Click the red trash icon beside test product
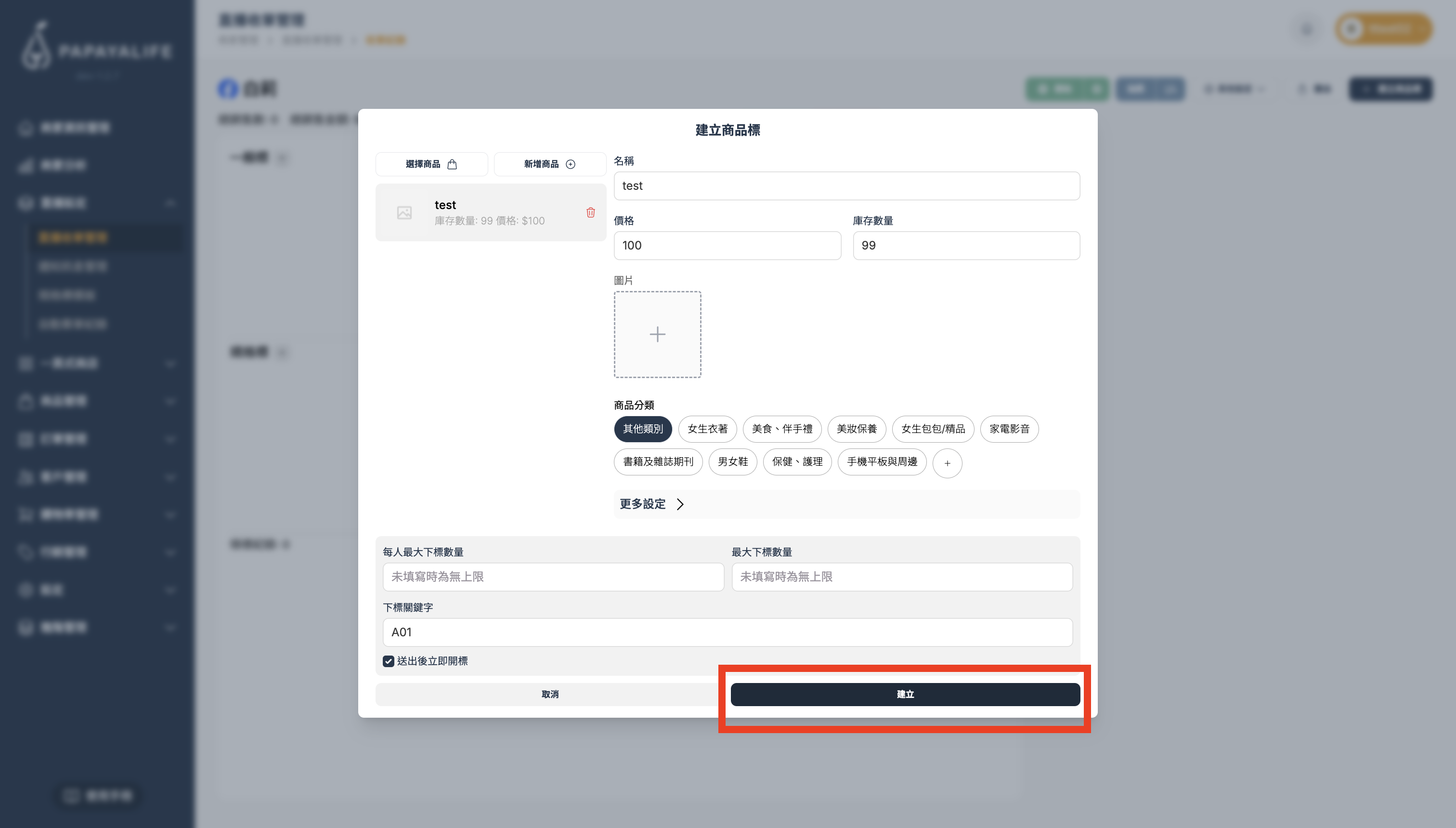 tap(590, 212)
